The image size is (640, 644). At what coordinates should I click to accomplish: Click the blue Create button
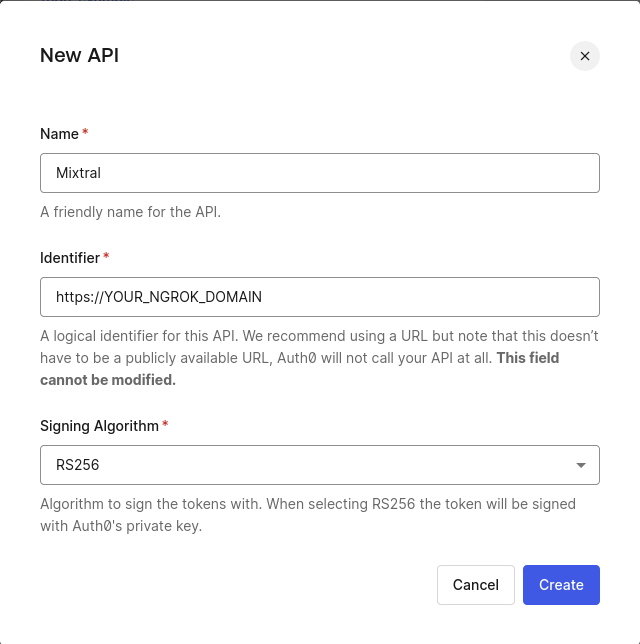(561, 585)
